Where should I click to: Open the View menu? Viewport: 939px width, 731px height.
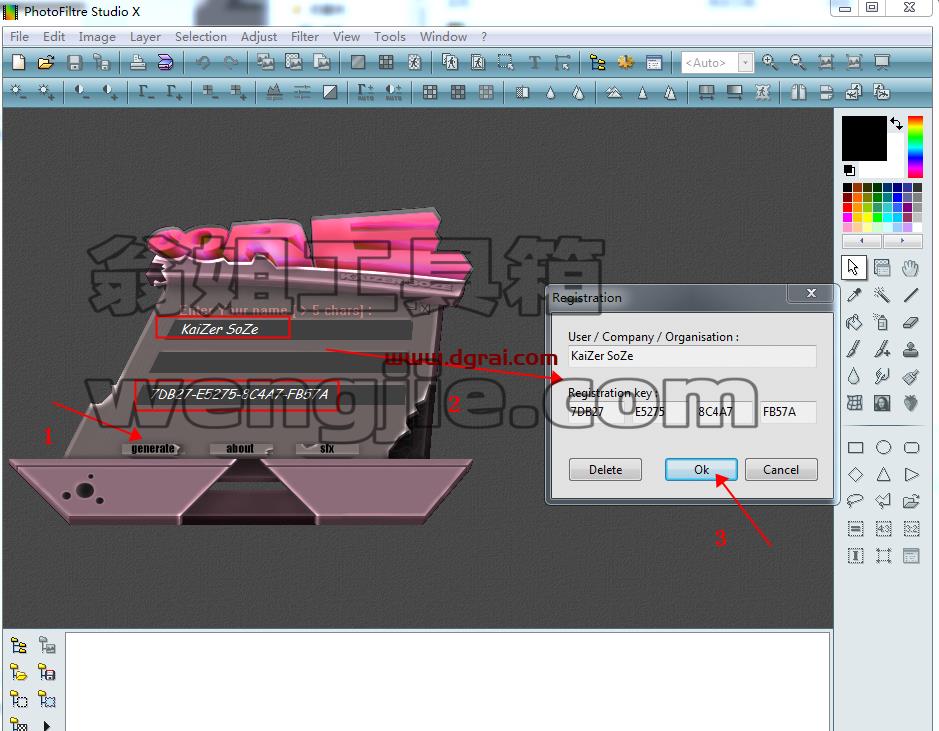[x=346, y=37]
